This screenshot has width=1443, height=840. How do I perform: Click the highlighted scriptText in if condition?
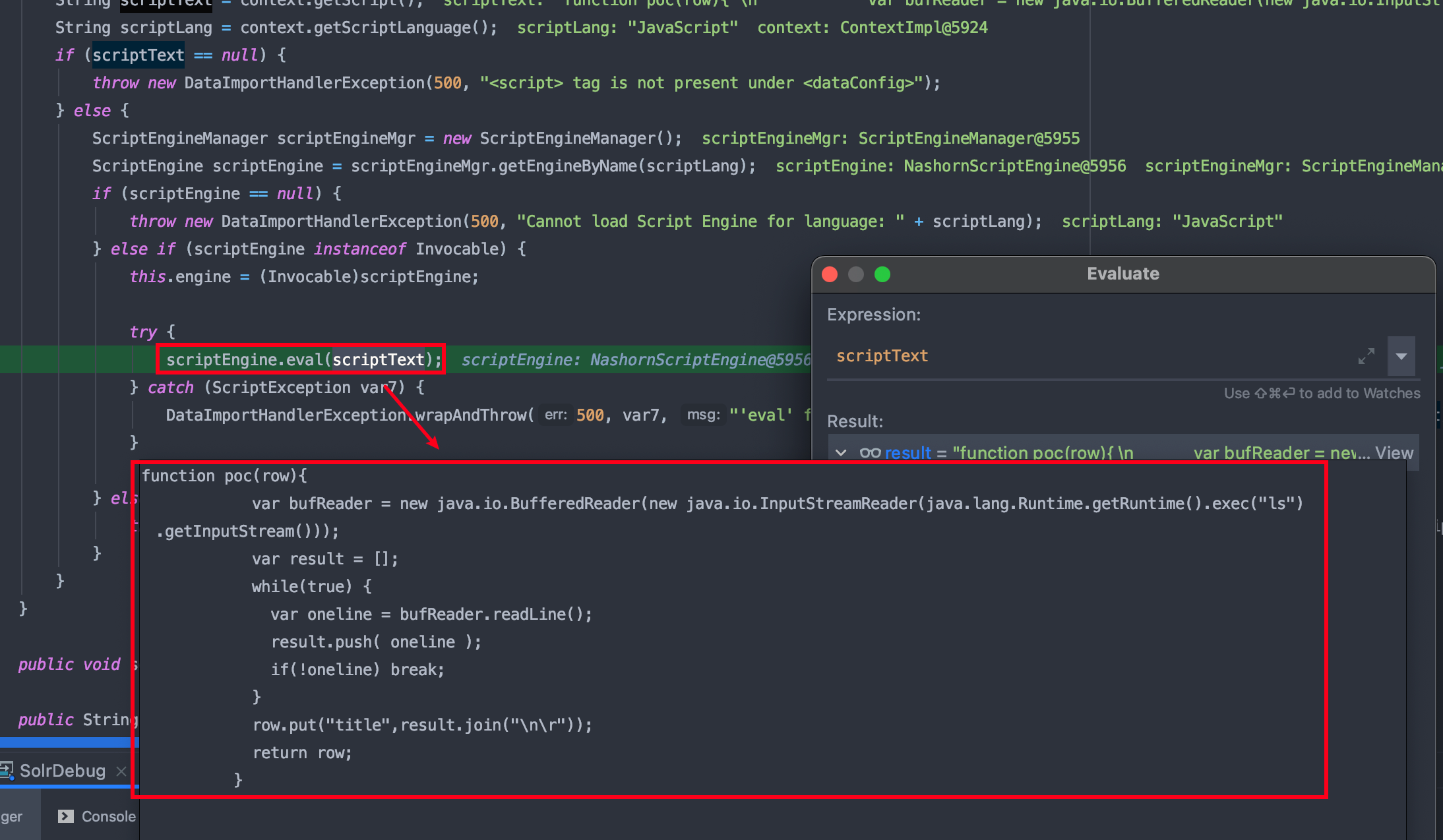point(138,55)
